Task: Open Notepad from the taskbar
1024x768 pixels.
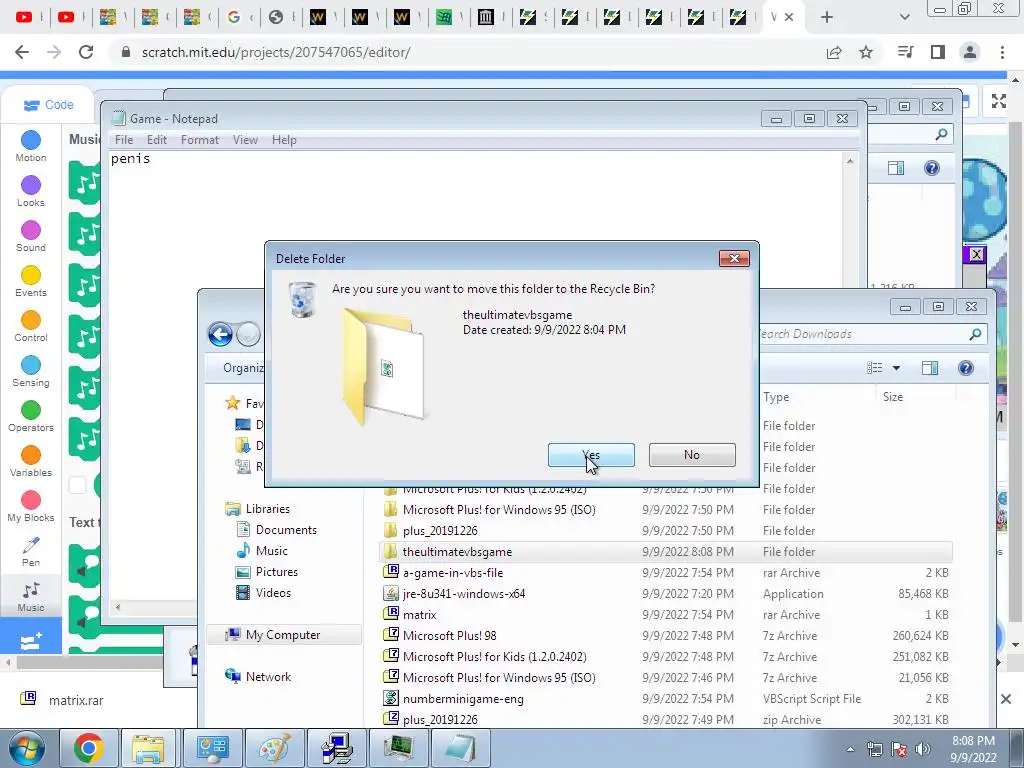Action: (x=460, y=748)
